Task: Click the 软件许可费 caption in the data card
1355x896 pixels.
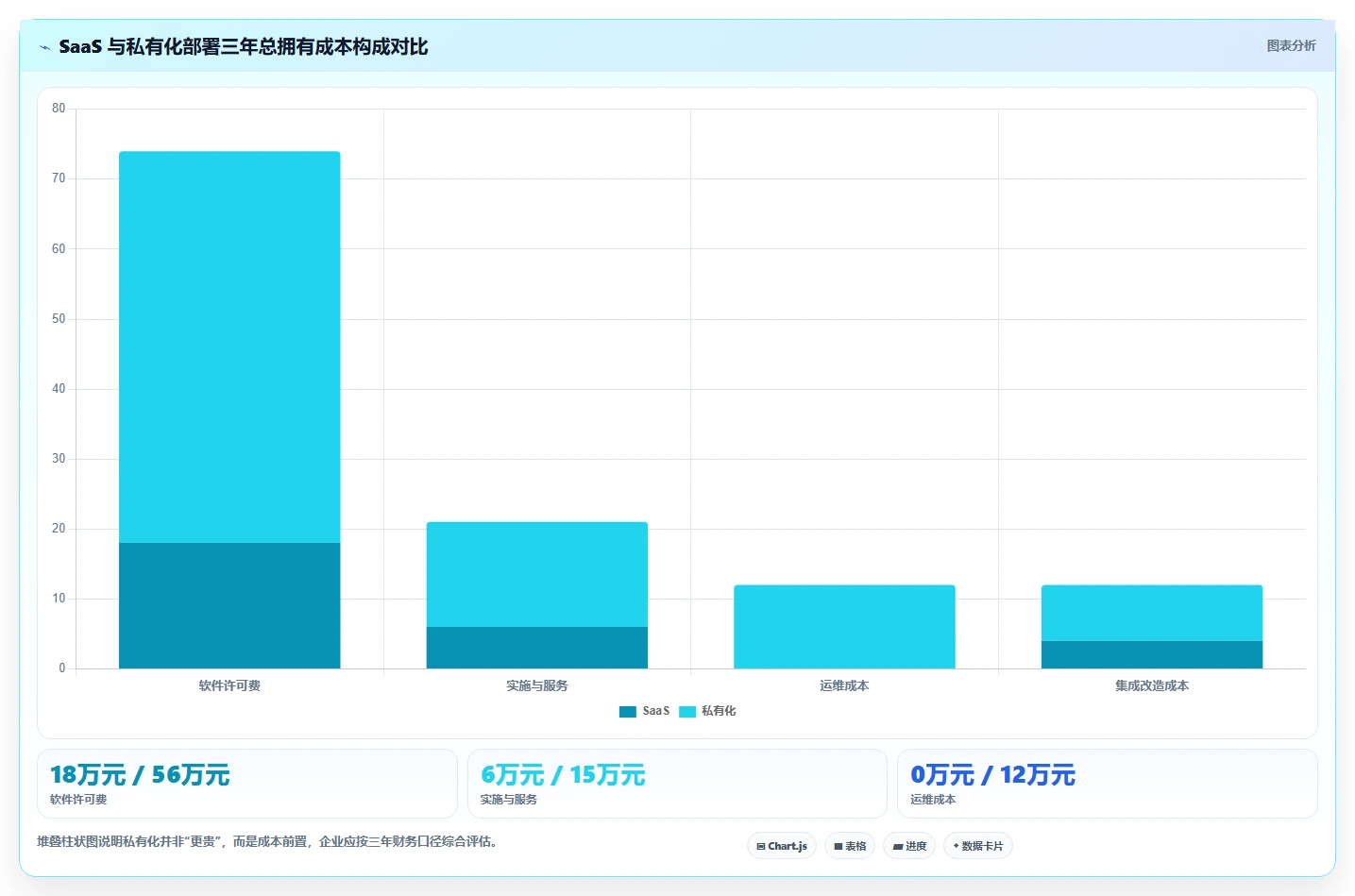Action: 78,800
